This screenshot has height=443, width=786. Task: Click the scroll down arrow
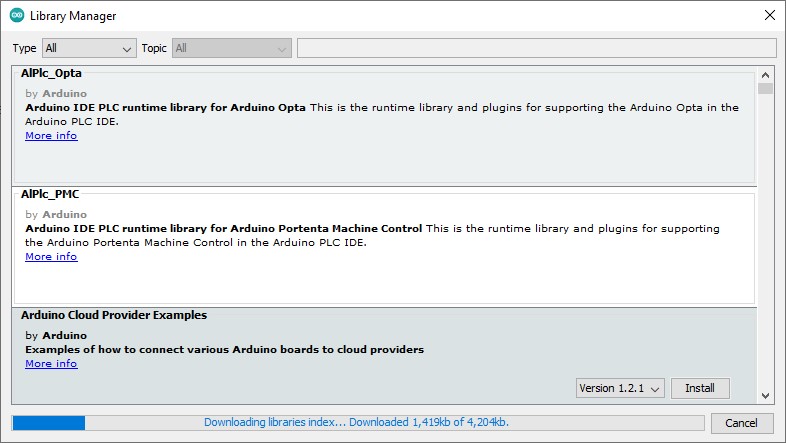click(765, 395)
